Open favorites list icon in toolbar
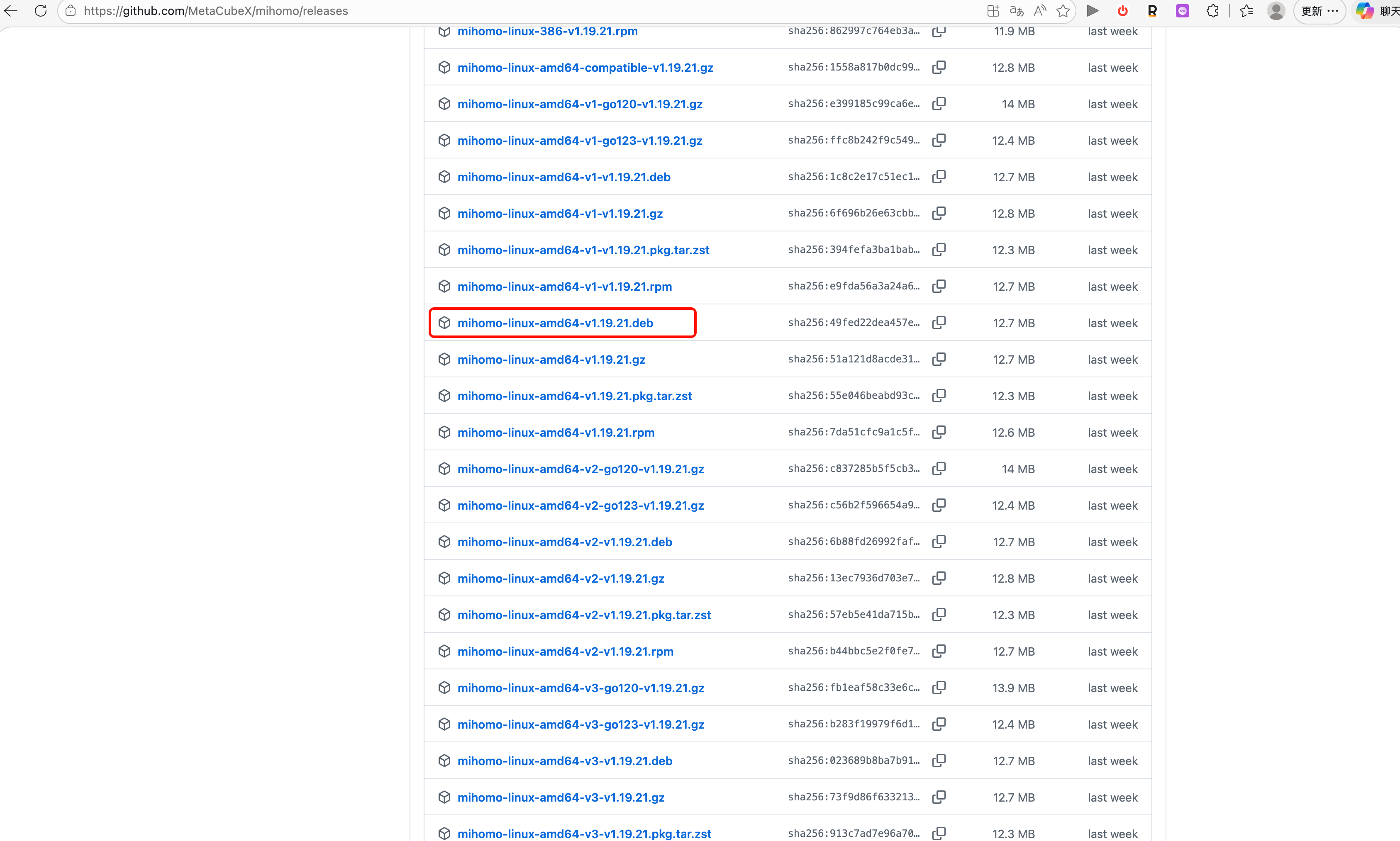The height and width of the screenshot is (841, 1400). pyautogui.click(x=1246, y=11)
